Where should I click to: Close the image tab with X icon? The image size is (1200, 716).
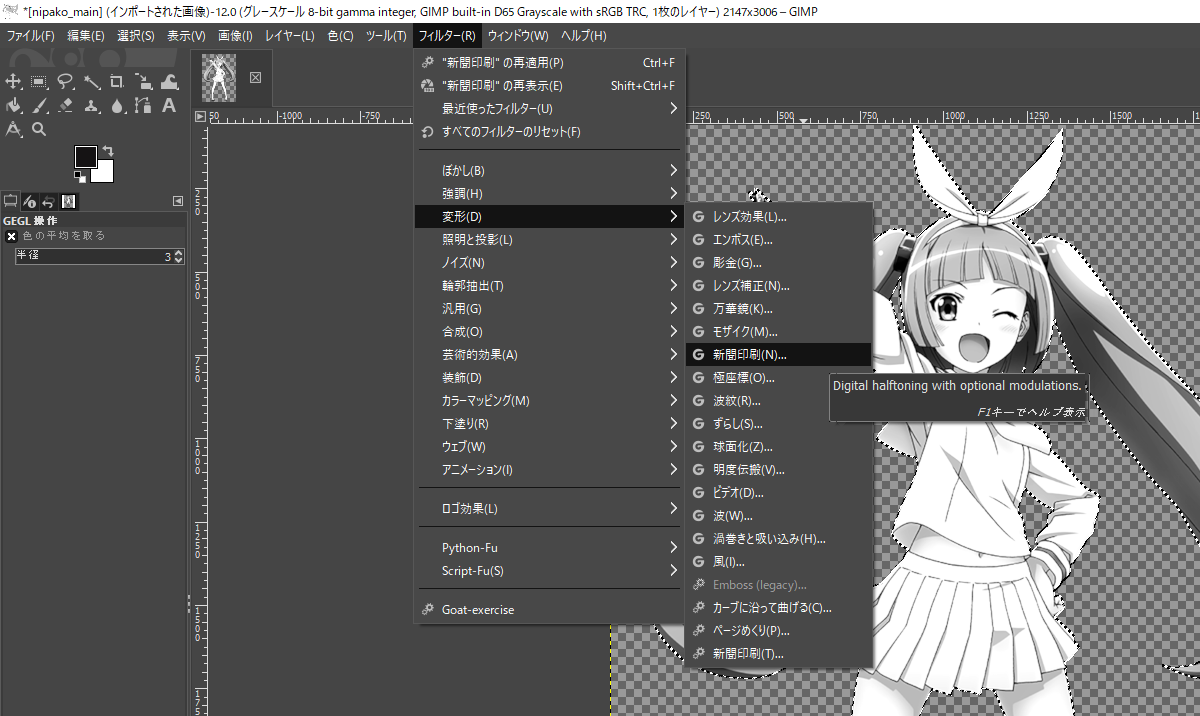(x=255, y=77)
